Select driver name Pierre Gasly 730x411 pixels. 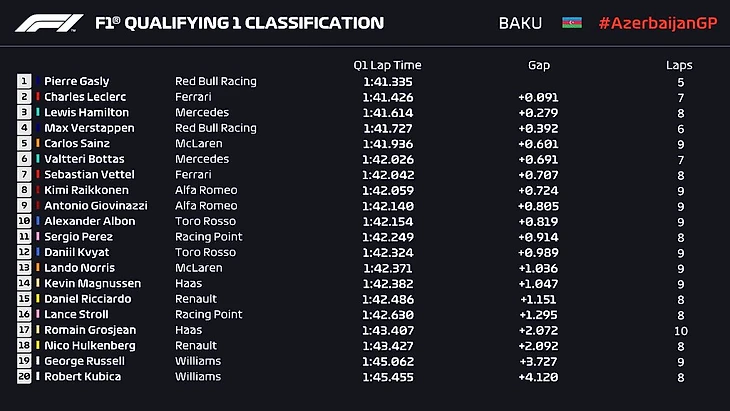(x=77, y=81)
